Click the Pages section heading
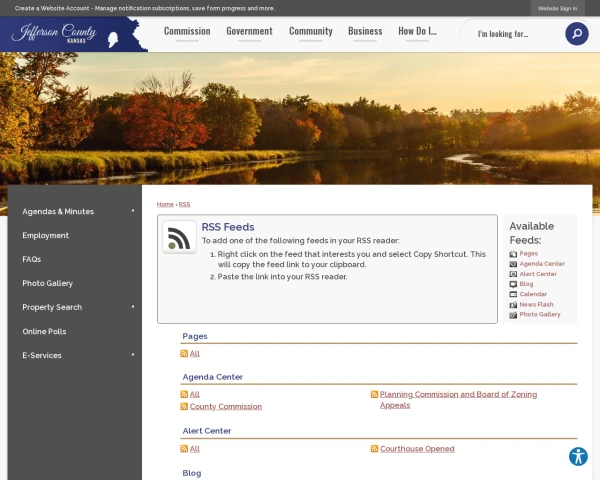 (x=195, y=336)
